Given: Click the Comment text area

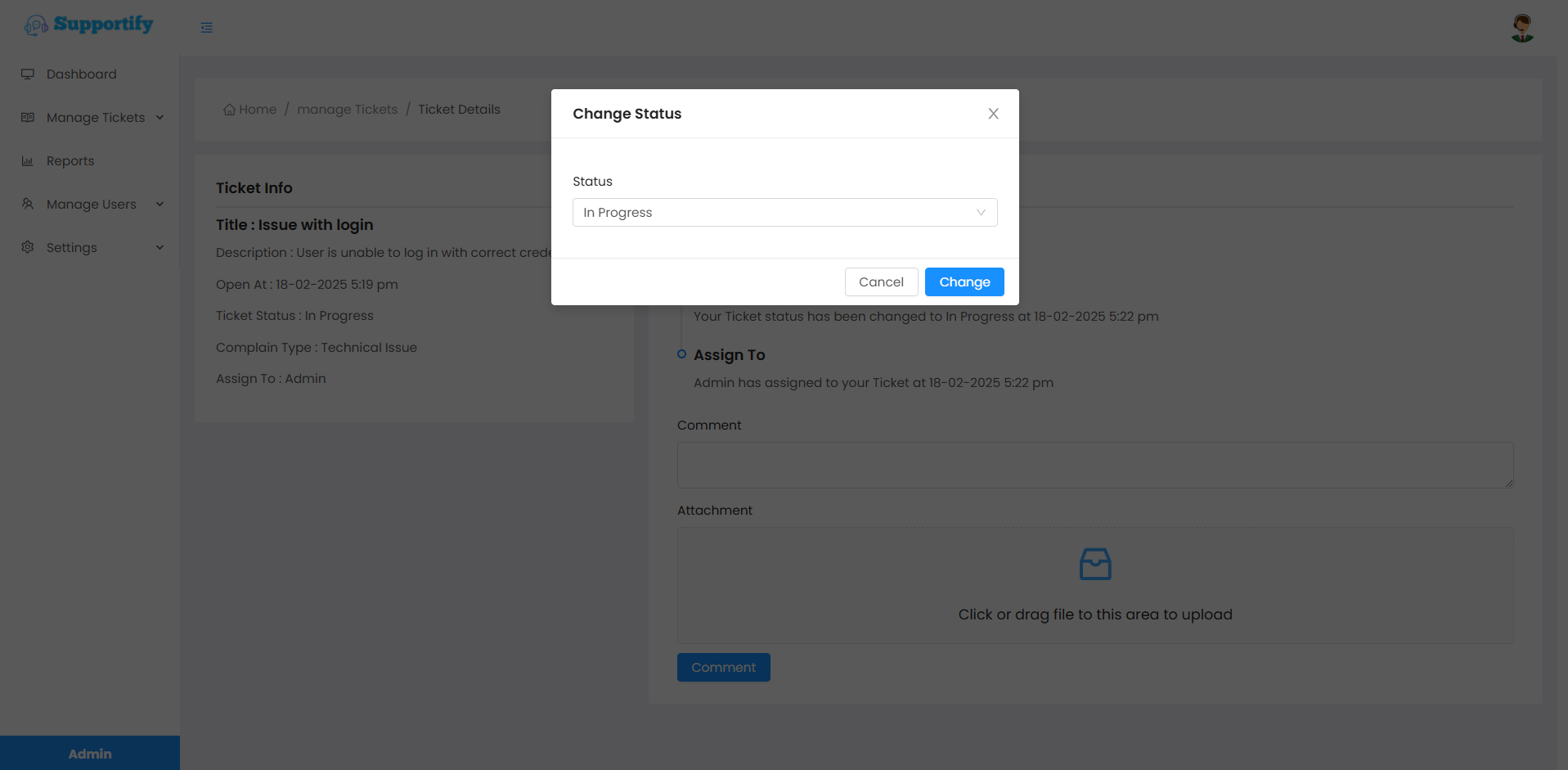Looking at the screenshot, I should (1094, 466).
